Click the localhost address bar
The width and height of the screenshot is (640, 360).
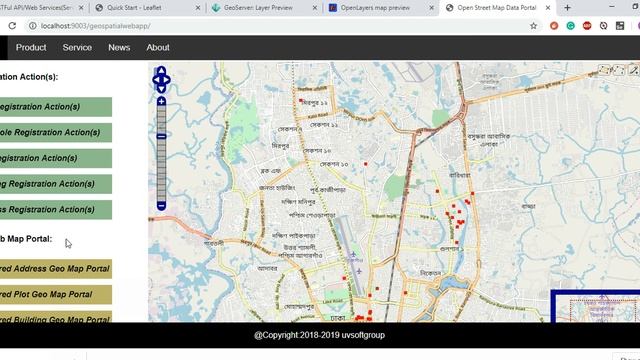[x=282, y=26]
